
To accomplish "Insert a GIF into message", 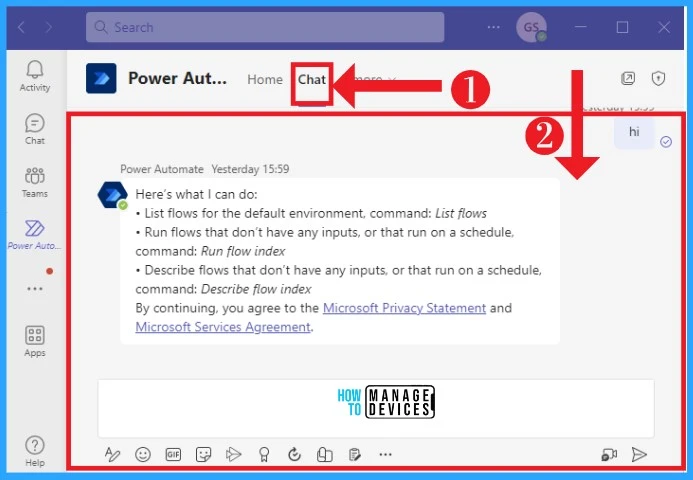I will pos(173,454).
